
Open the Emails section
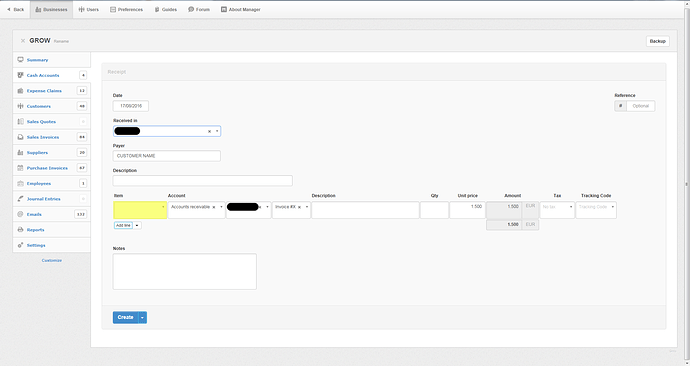51,214
